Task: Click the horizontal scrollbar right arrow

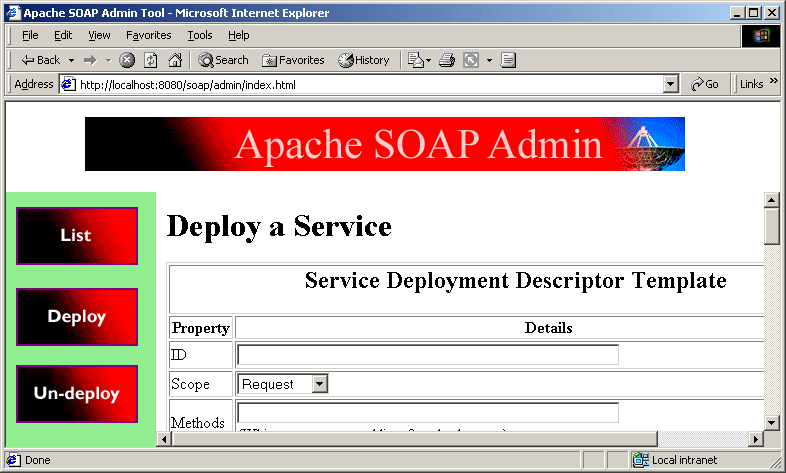Action: point(756,439)
